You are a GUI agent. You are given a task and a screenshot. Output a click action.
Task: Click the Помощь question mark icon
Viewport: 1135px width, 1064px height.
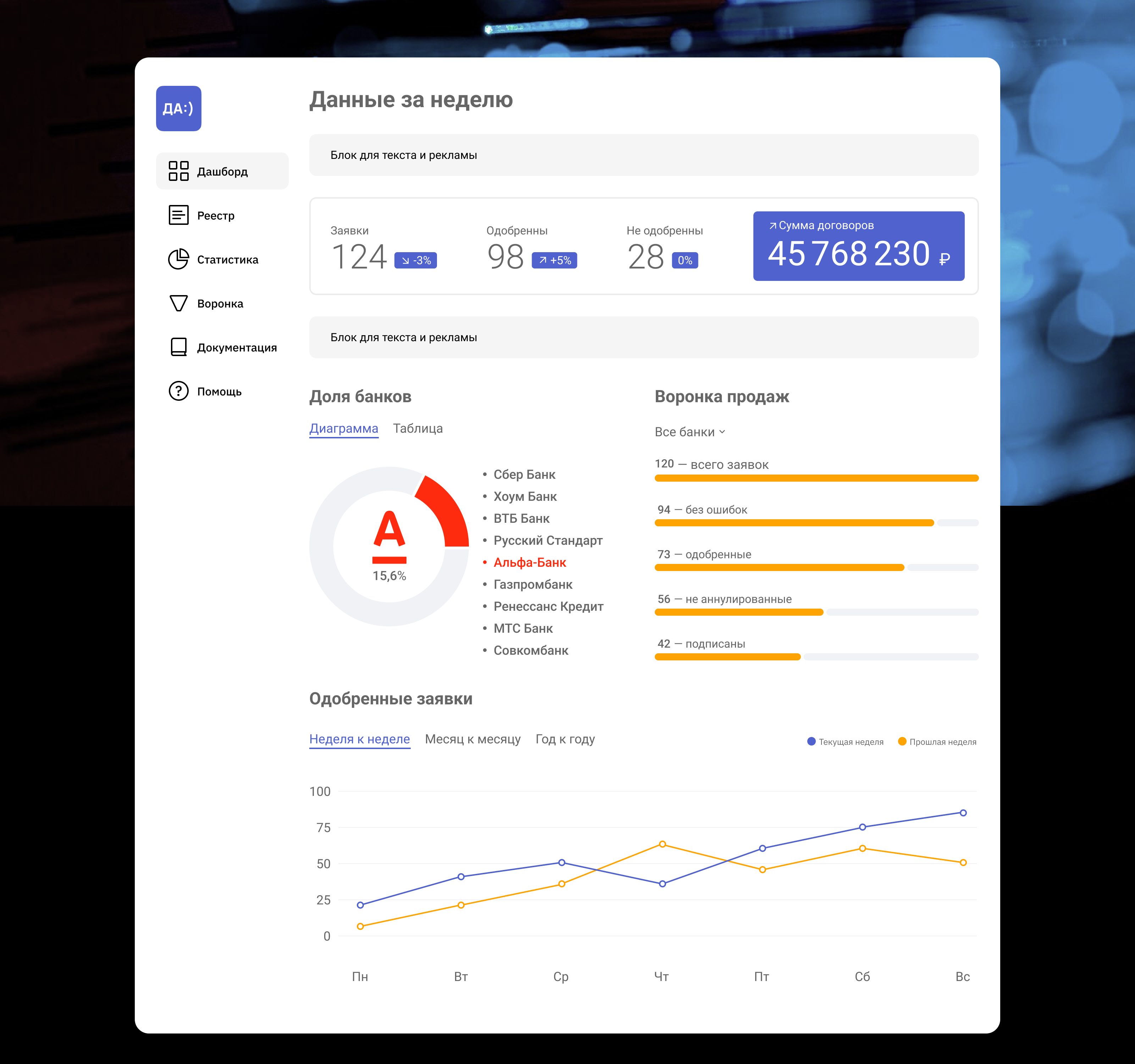pyautogui.click(x=178, y=391)
